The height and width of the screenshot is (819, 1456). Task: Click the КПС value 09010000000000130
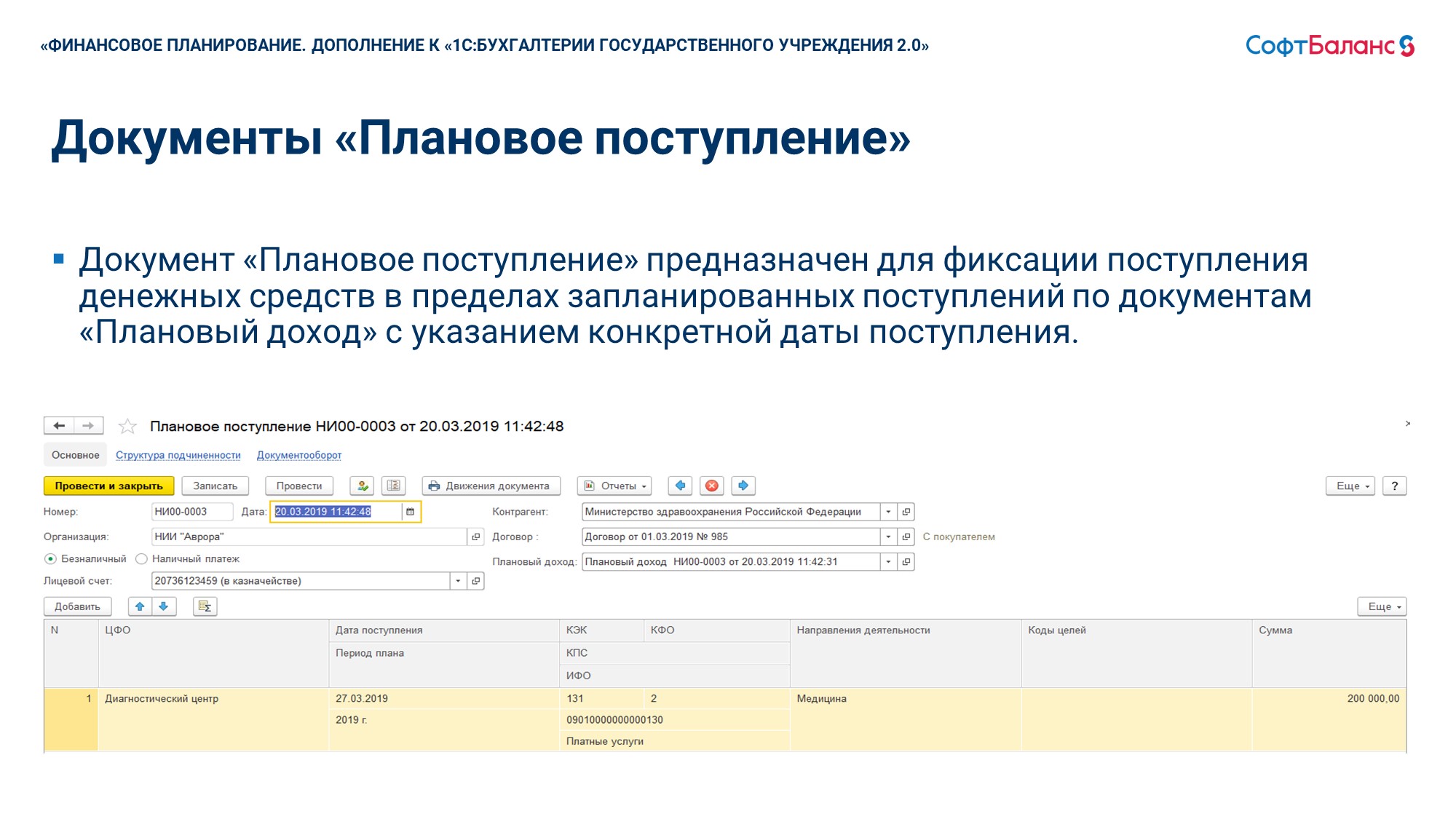(x=675, y=720)
